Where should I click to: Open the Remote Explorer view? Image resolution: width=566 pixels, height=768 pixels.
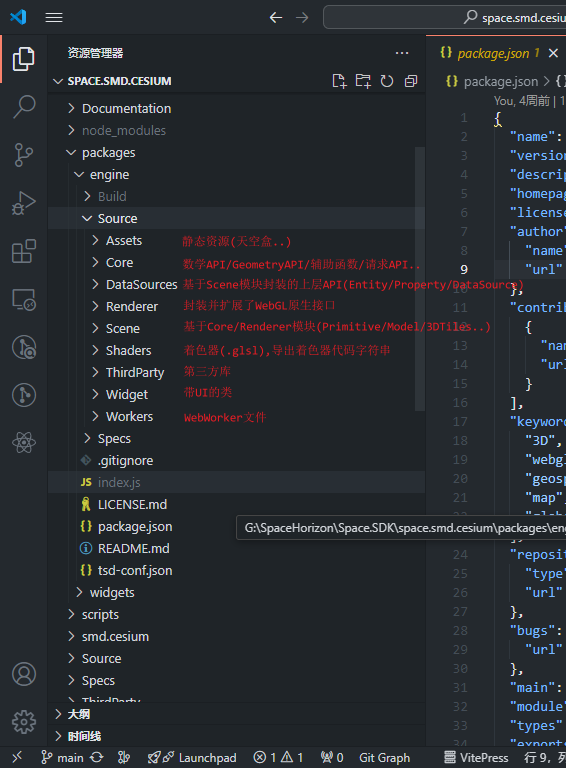(24, 299)
